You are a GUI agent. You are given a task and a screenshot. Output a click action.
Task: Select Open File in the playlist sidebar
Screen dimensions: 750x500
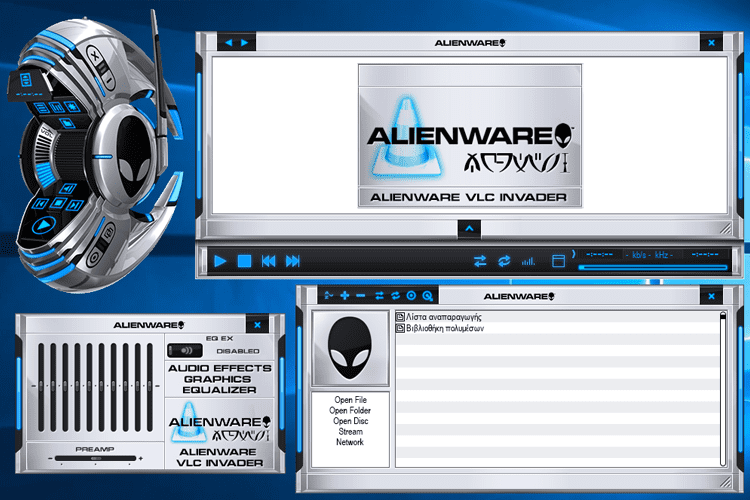(x=349, y=400)
